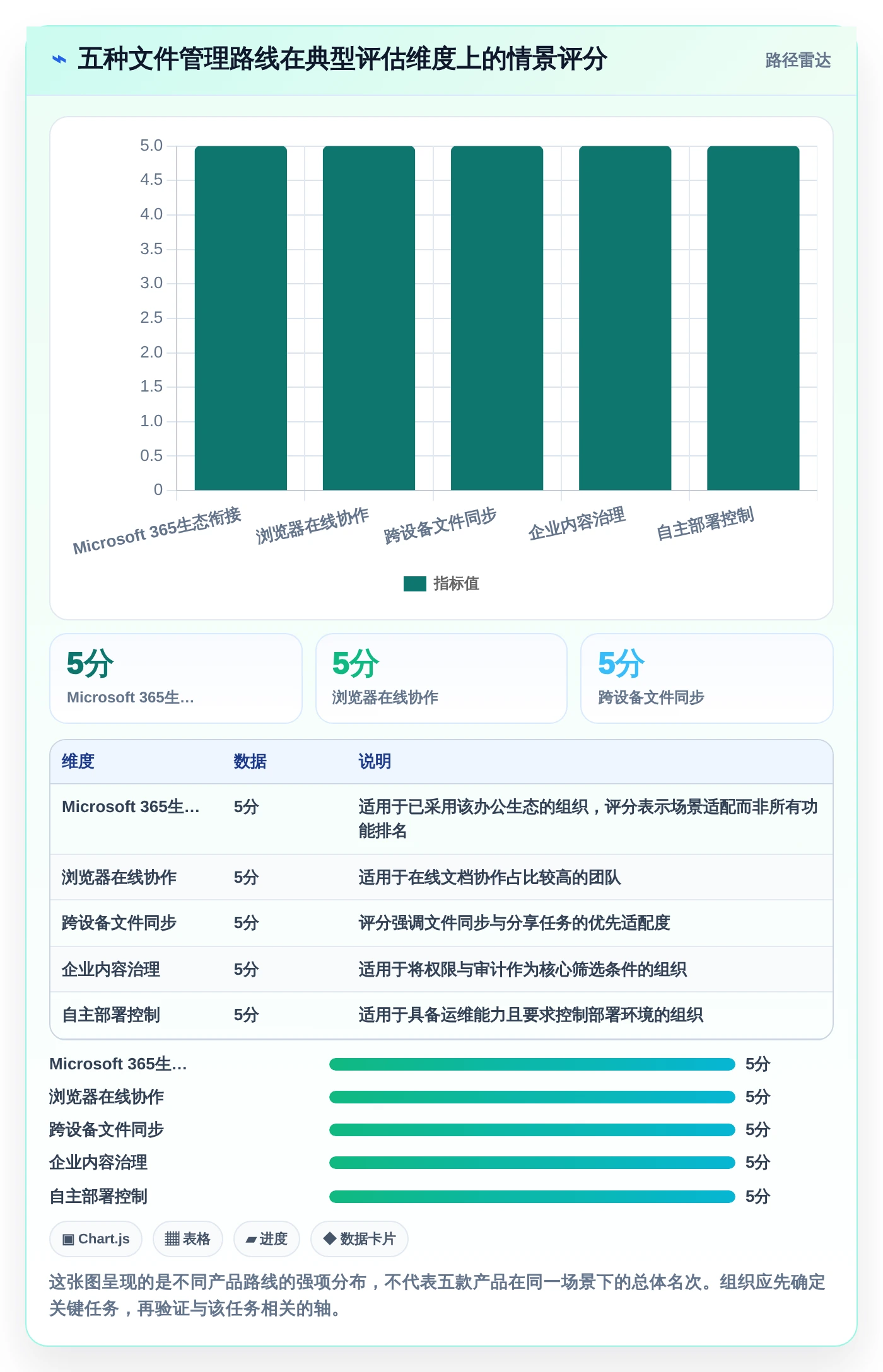The width and height of the screenshot is (883, 1372).
Task: Select the 表格 tag chip
Action: click(187, 1239)
